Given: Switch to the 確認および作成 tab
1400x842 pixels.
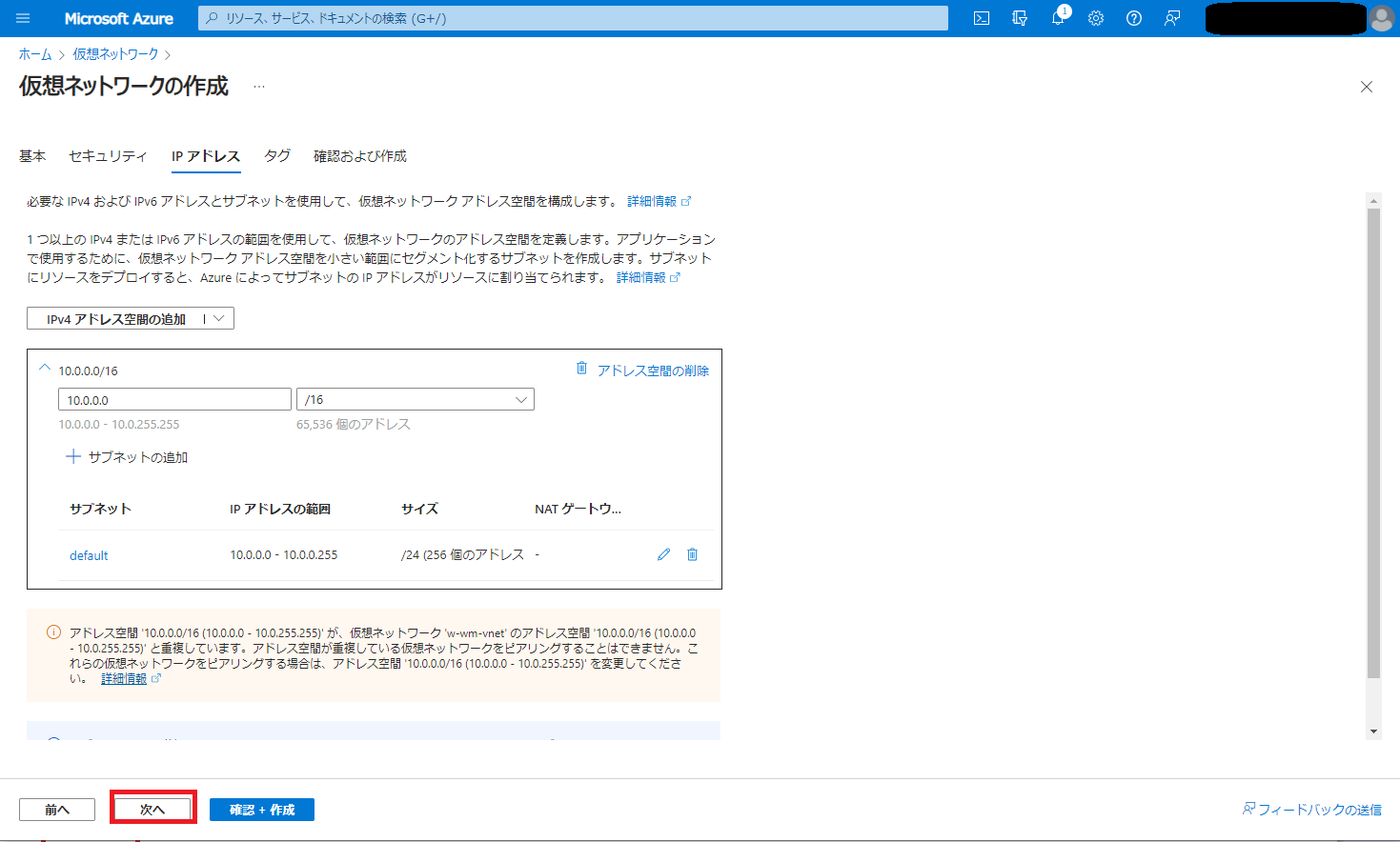Looking at the screenshot, I should (x=360, y=155).
